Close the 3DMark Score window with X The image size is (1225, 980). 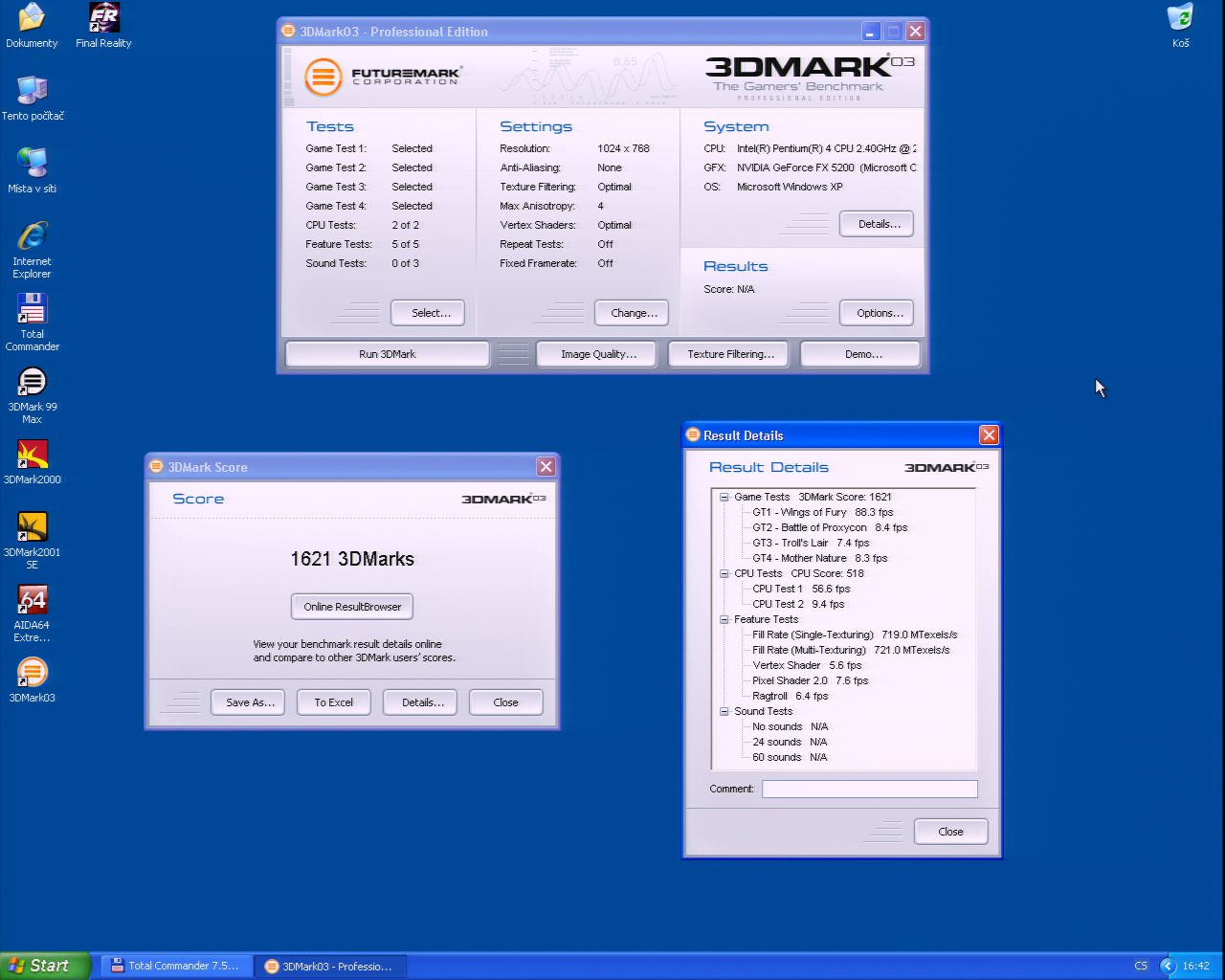click(x=546, y=466)
